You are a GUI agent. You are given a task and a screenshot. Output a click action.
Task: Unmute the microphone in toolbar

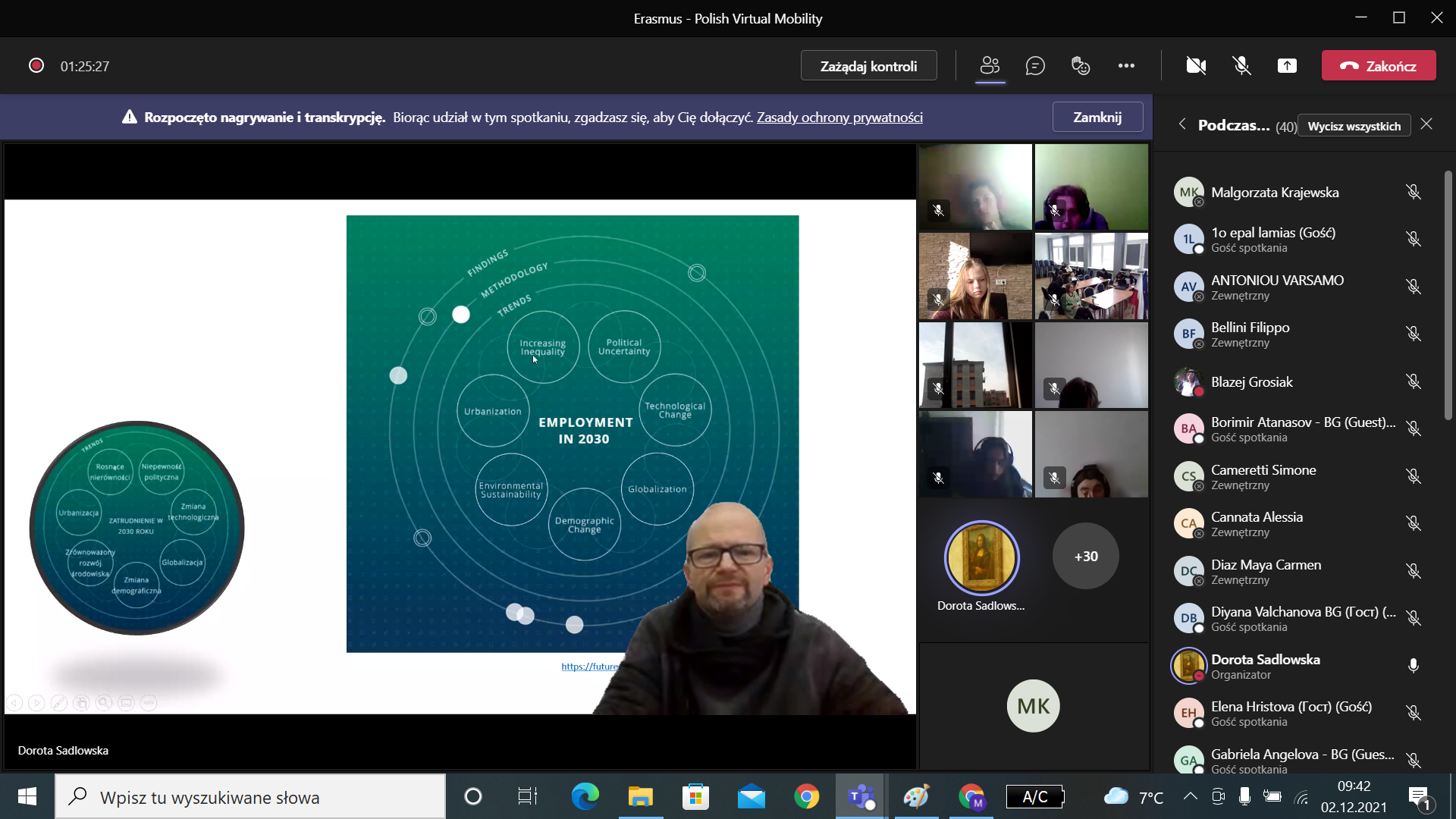click(x=1241, y=66)
